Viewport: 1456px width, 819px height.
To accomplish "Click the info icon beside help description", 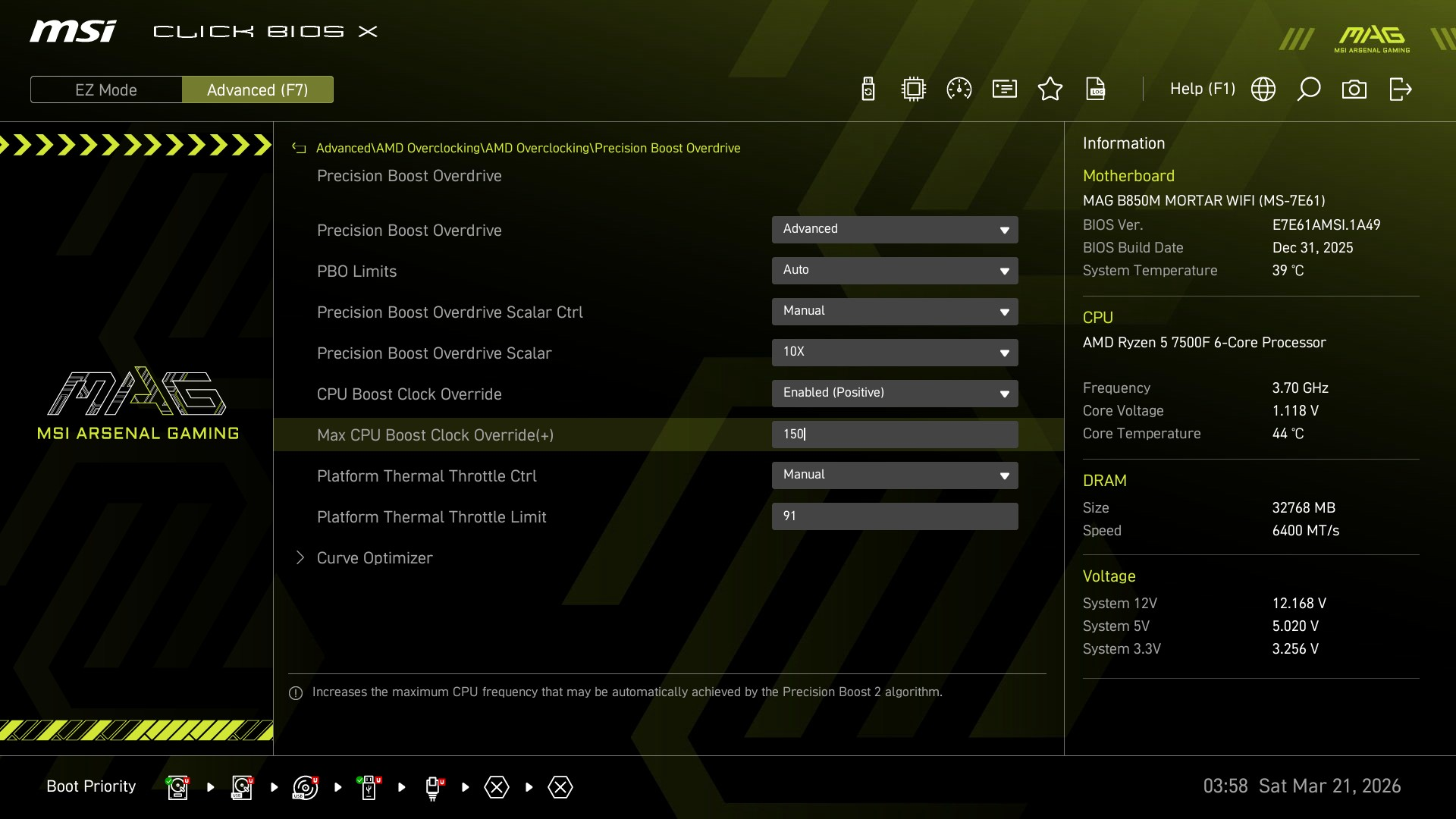I will click(x=296, y=693).
